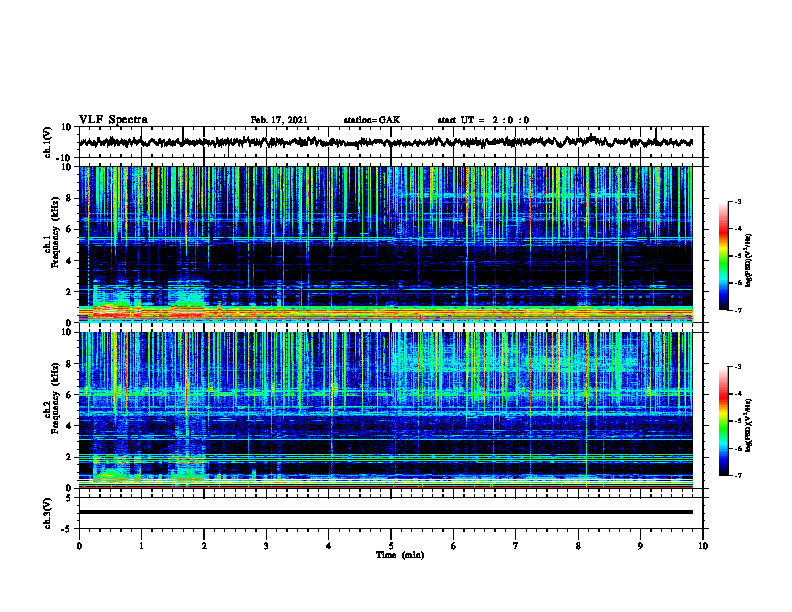Click the time axis tick label "6"

(x=454, y=546)
